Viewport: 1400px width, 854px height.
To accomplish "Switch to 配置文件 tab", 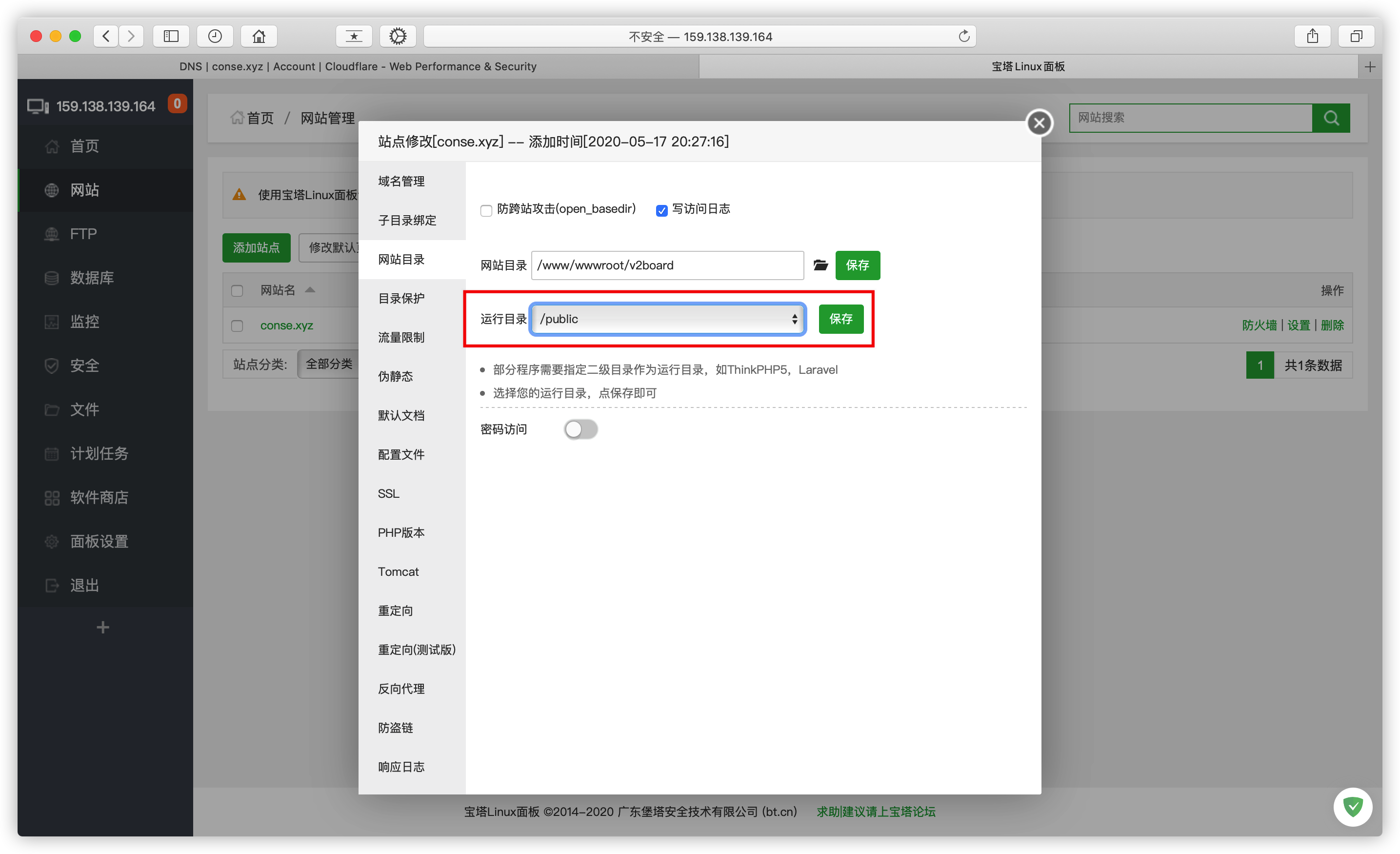I will [x=412, y=455].
